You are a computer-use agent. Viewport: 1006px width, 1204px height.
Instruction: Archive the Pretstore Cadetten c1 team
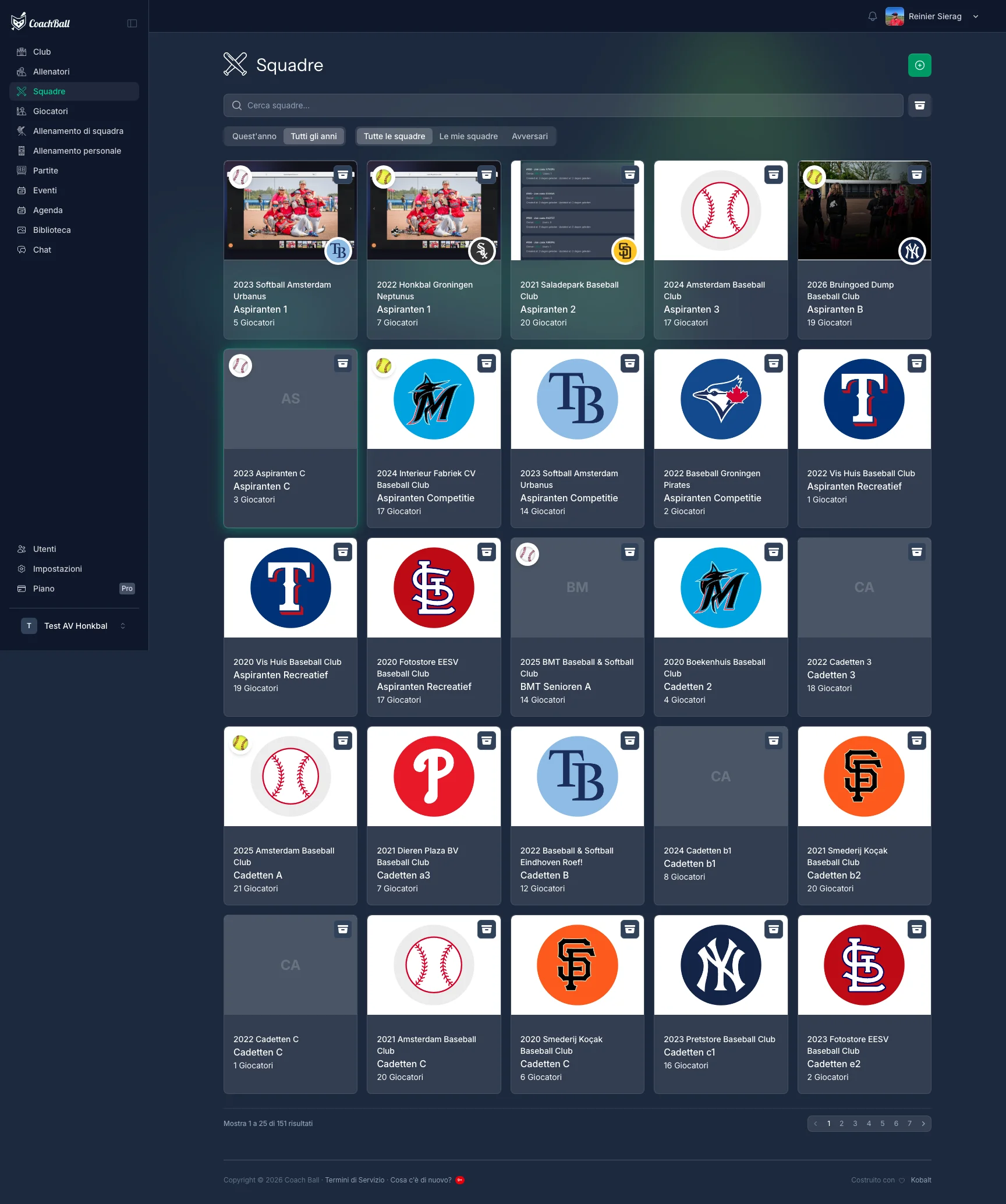(774, 929)
